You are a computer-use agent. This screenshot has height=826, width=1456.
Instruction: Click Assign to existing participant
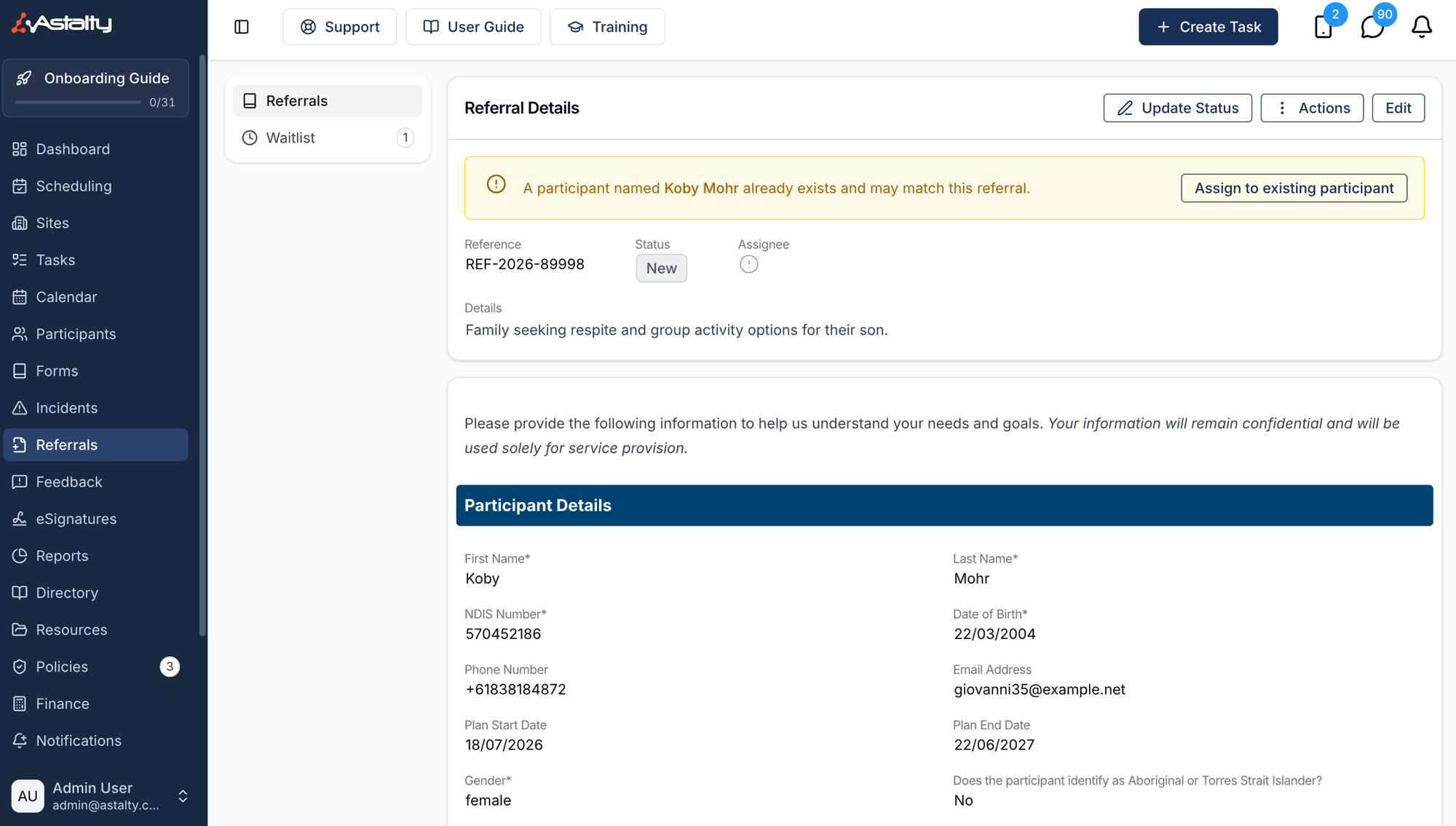[x=1294, y=188]
